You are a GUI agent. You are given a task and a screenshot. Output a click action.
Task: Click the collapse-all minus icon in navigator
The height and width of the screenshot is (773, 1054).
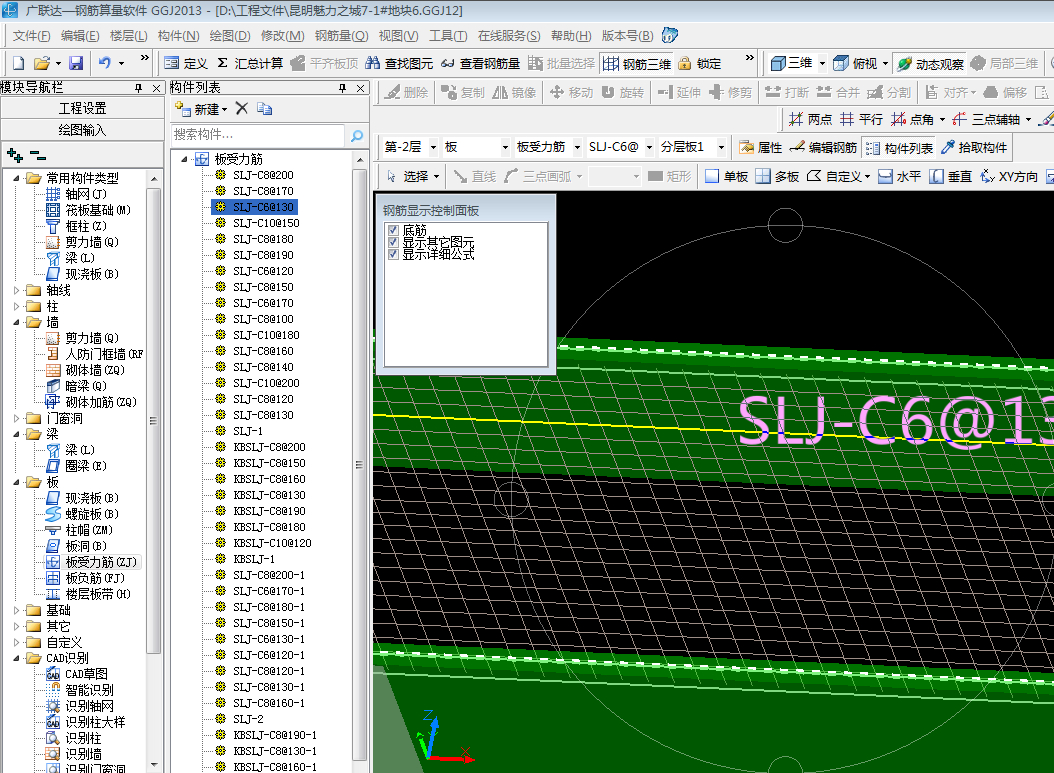[x=38, y=155]
